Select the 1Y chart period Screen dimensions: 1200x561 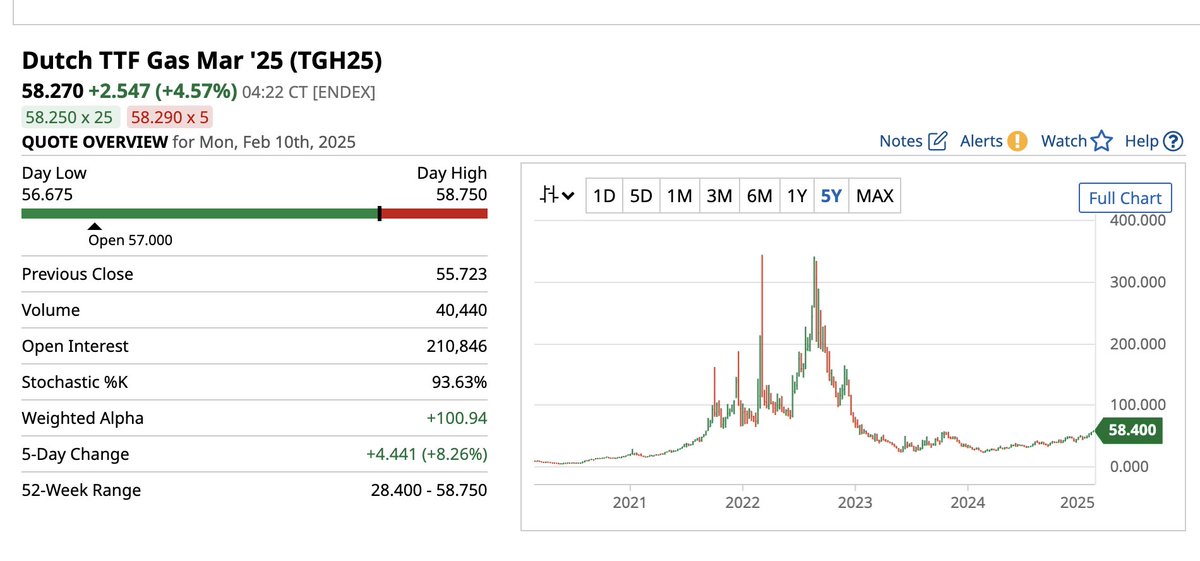(796, 196)
